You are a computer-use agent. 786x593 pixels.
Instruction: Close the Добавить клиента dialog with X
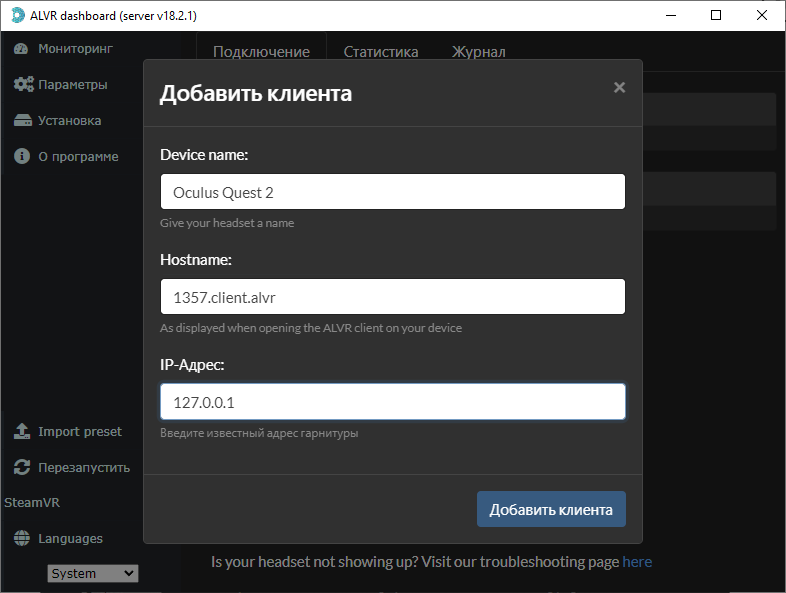[620, 87]
